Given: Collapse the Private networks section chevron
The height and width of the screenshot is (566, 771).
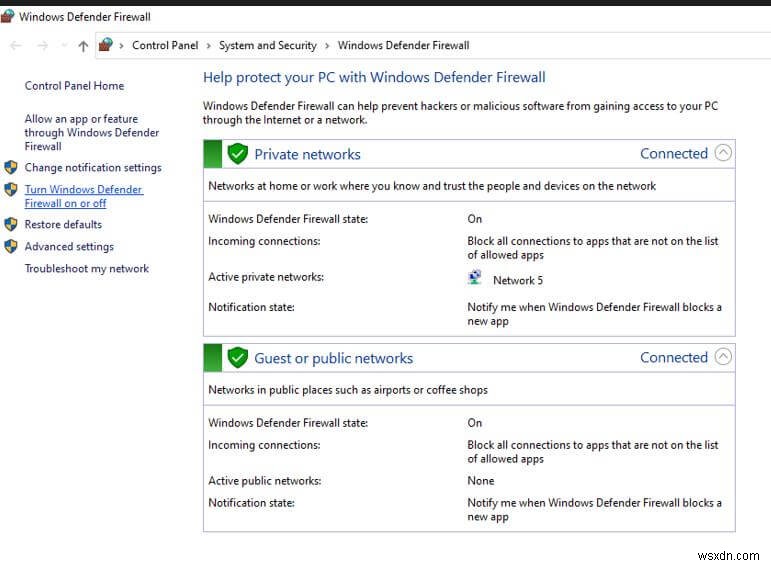Looking at the screenshot, I should [723, 153].
